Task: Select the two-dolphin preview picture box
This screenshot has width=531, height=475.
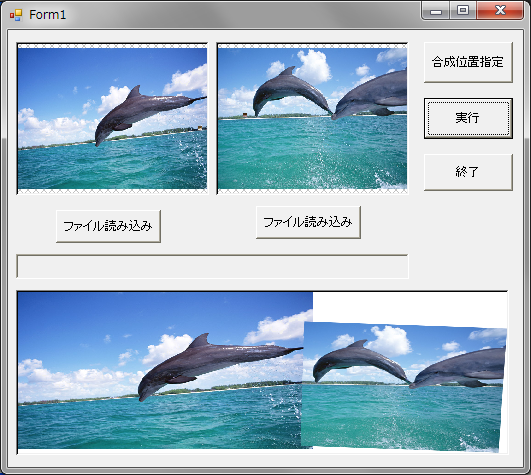Action: (312, 118)
